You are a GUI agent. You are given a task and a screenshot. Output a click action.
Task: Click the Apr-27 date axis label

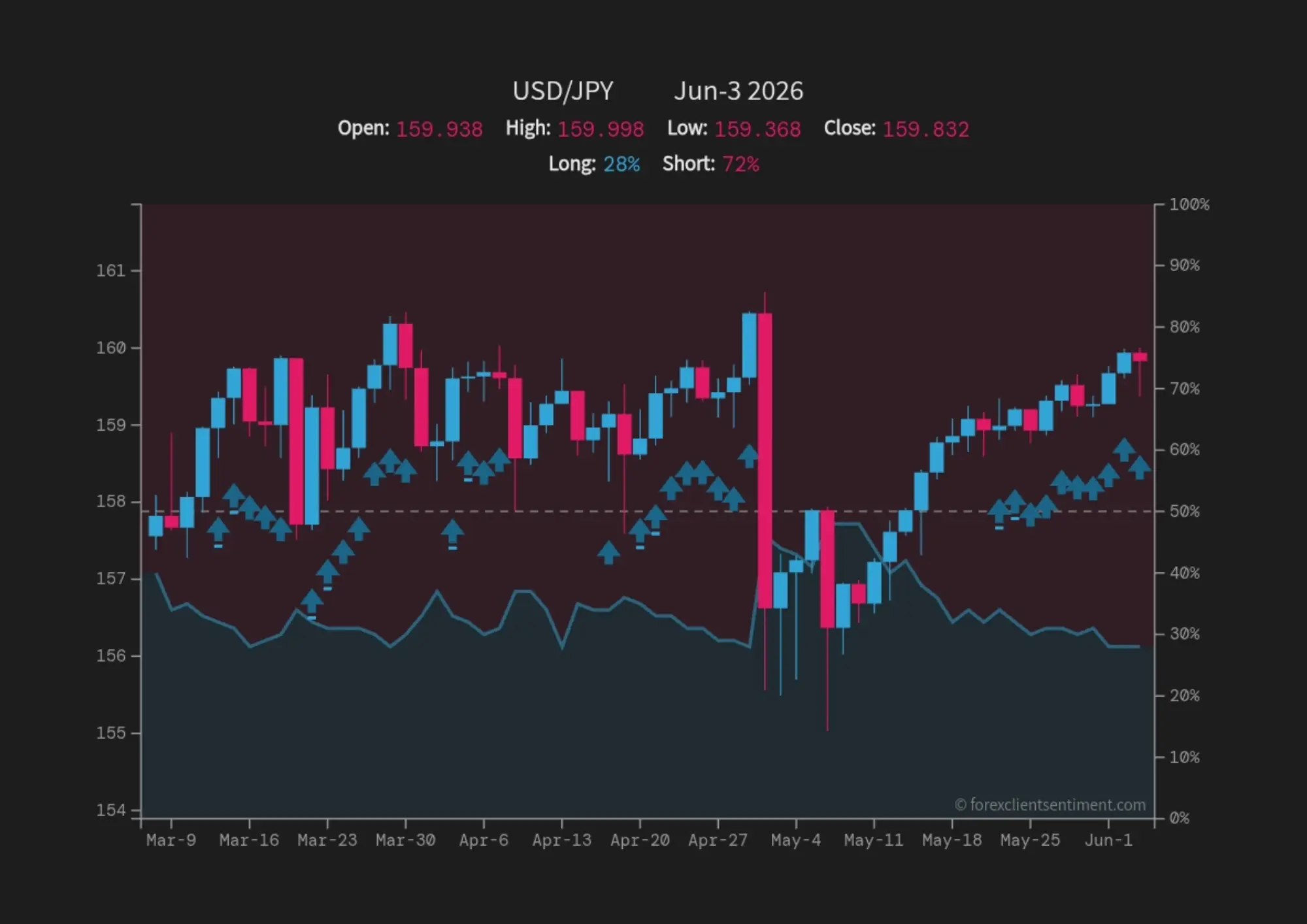click(x=718, y=840)
